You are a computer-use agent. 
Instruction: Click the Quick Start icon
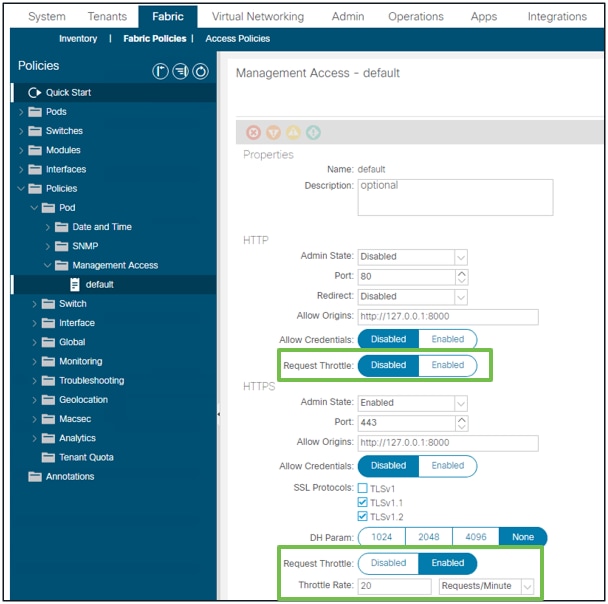(34, 93)
